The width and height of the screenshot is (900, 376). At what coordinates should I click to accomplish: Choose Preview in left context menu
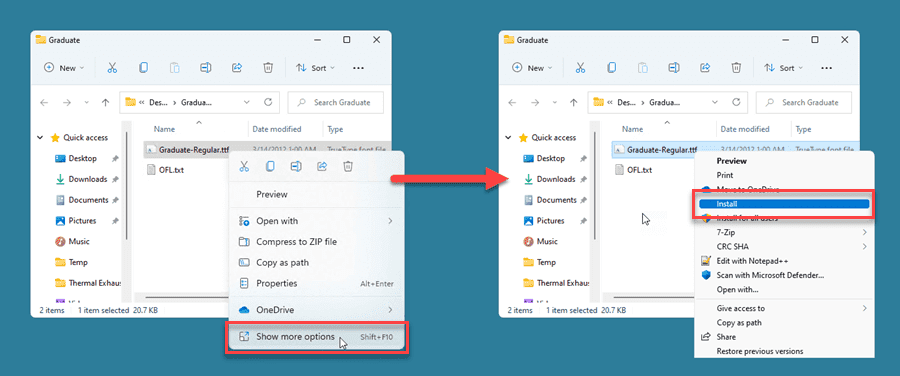[316, 195]
